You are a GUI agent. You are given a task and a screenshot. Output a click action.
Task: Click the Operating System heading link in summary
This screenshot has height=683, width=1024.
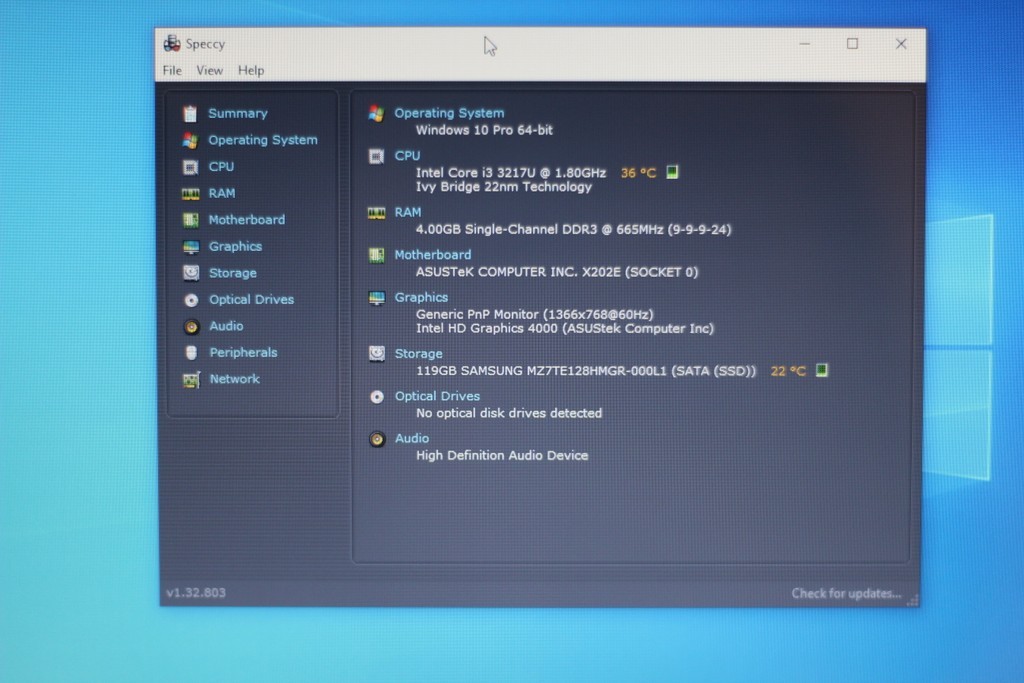(449, 114)
